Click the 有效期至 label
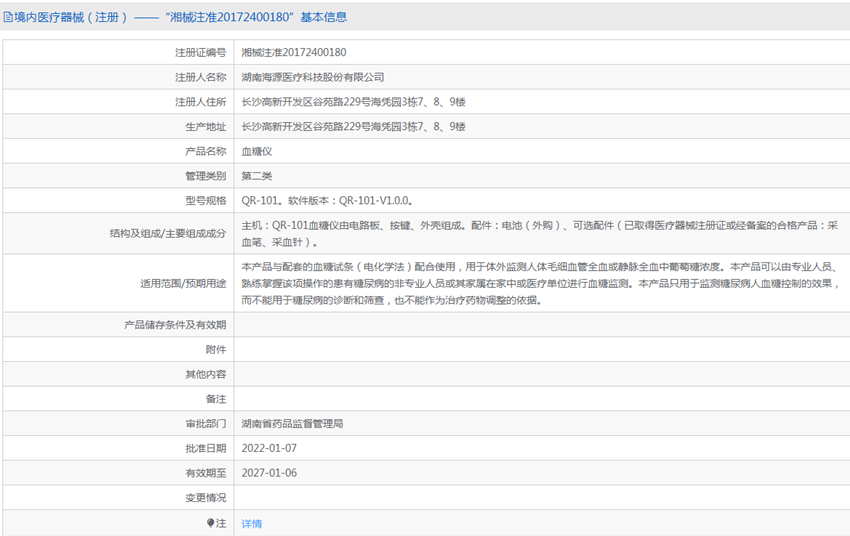Viewport: 850px width, 536px height. click(205, 473)
